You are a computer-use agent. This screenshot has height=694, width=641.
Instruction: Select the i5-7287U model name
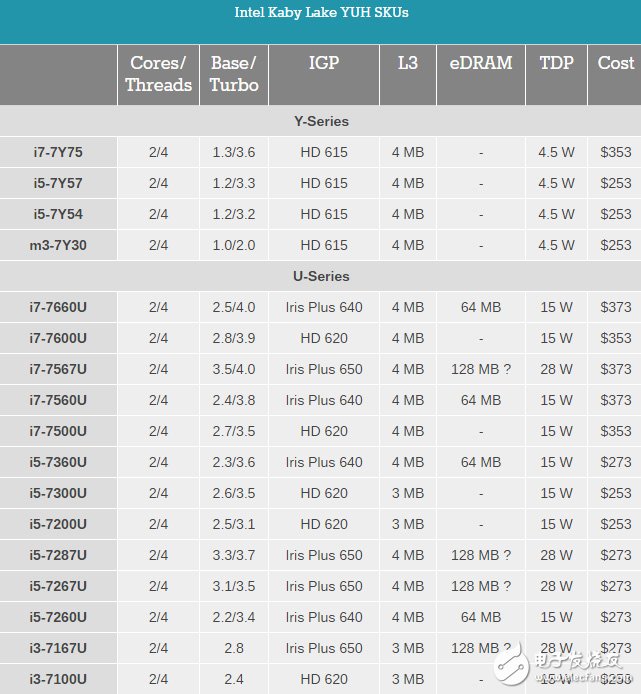point(58,555)
